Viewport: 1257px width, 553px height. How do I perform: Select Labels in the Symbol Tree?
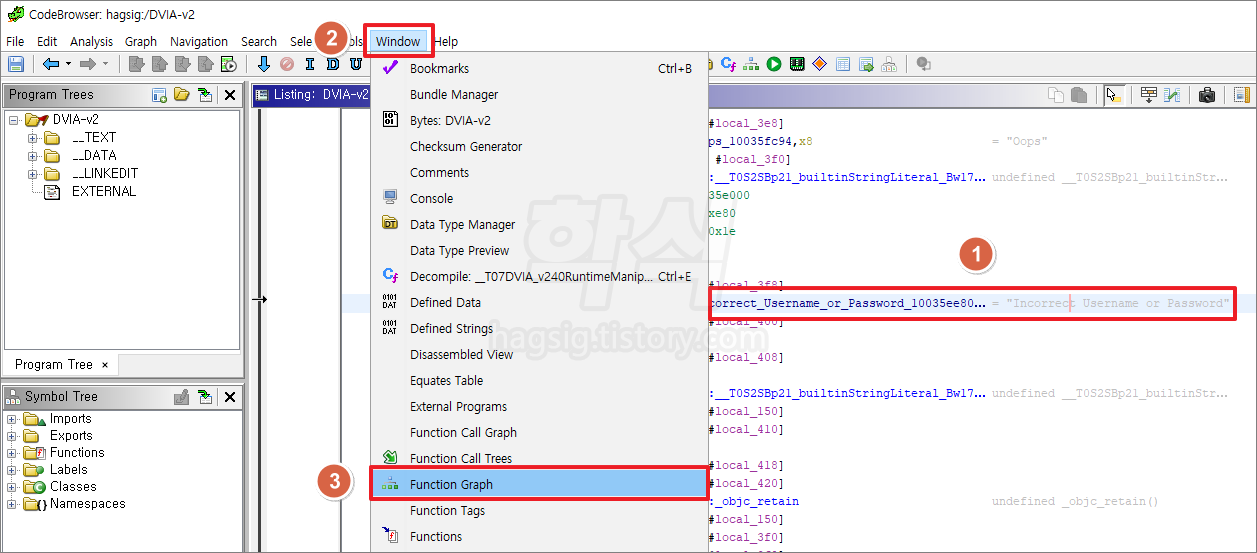coord(69,470)
